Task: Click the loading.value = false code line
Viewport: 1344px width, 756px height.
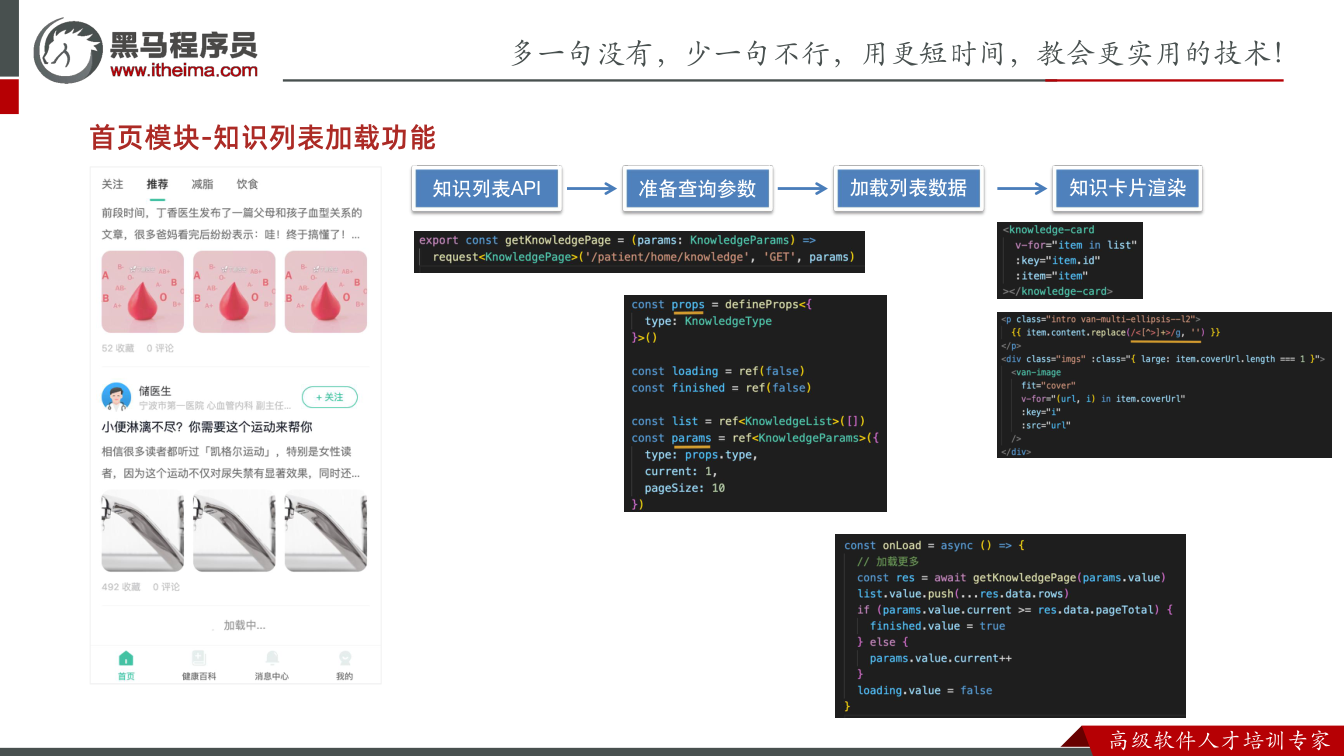Action: pyautogui.click(x=925, y=690)
